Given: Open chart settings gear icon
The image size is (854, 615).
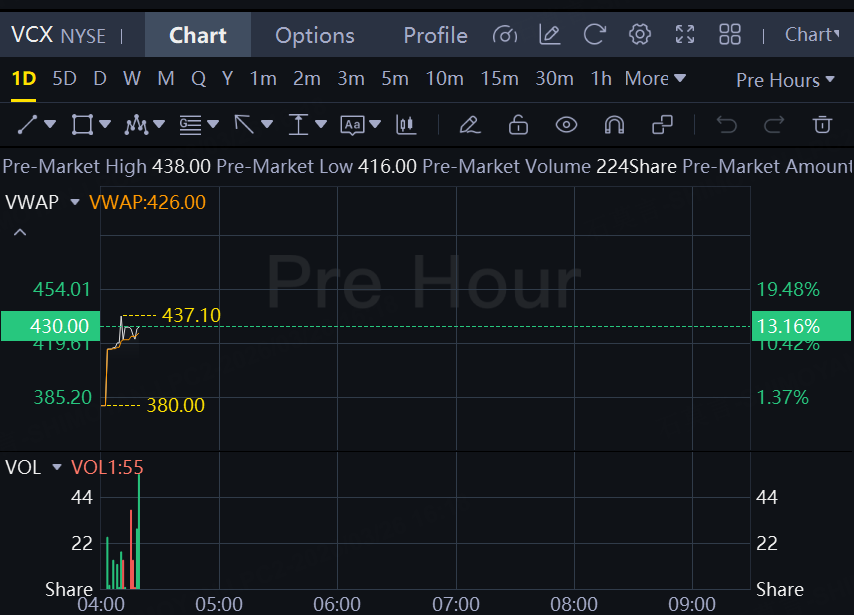Looking at the screenshot, I should click(x=640, y=35).
